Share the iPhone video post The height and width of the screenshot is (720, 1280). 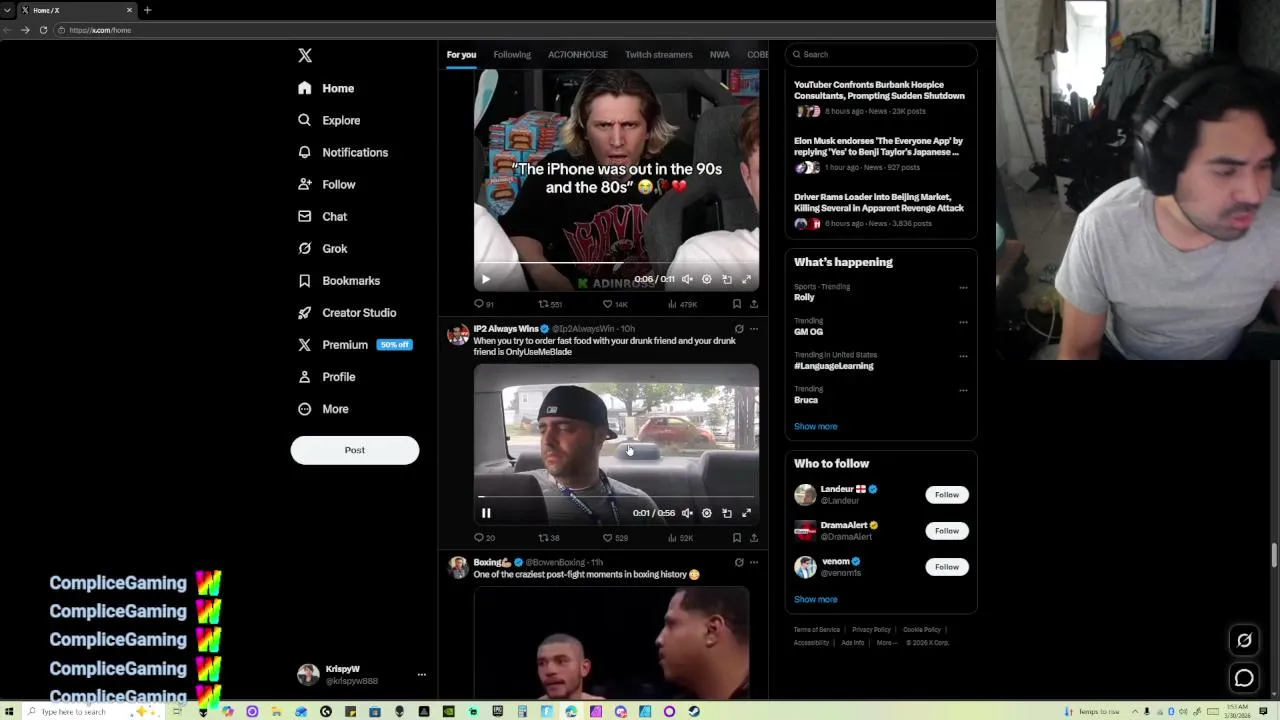click(x=754, y=304)
